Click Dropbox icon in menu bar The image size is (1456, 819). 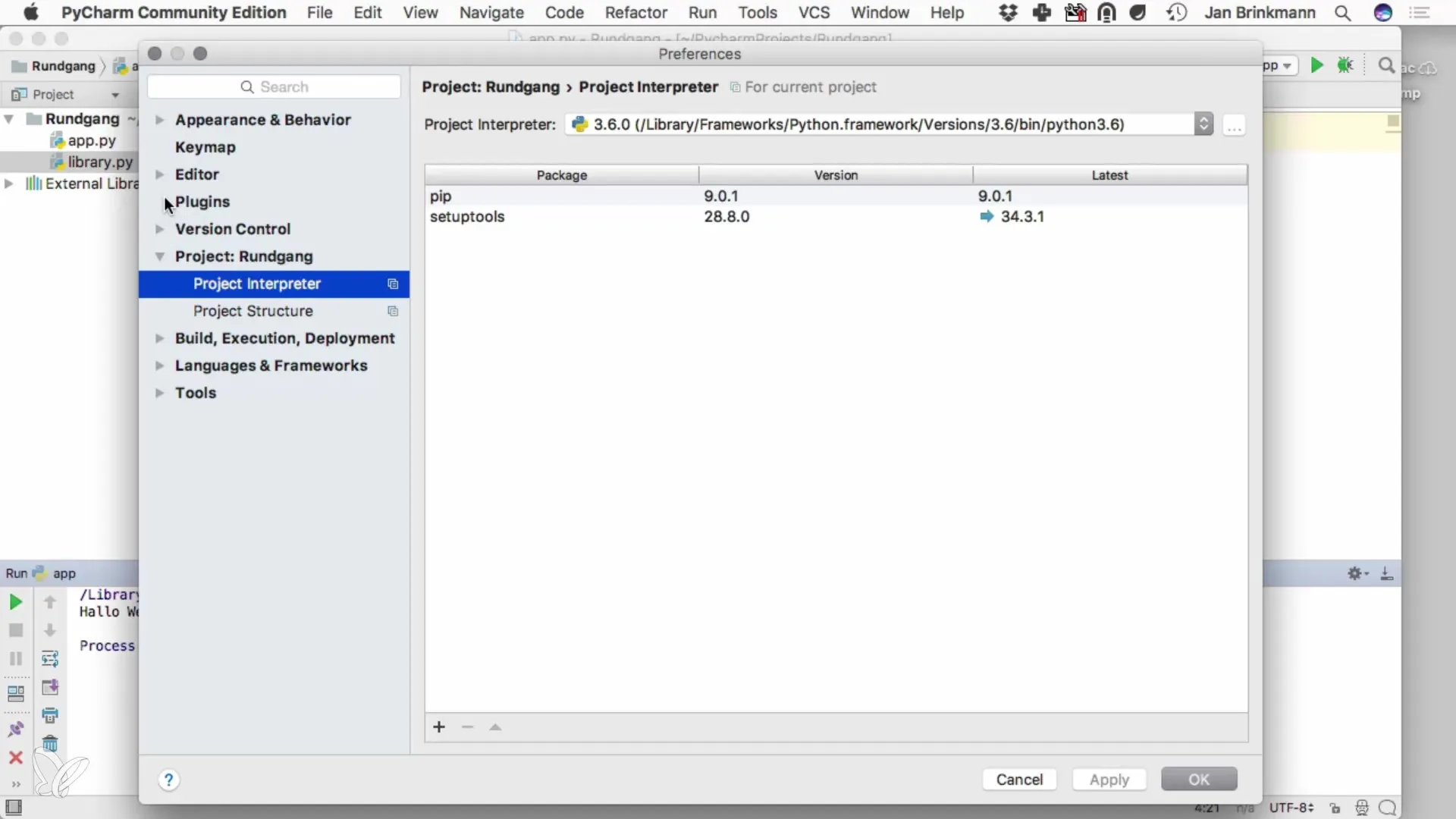[x=1008, y=13]
